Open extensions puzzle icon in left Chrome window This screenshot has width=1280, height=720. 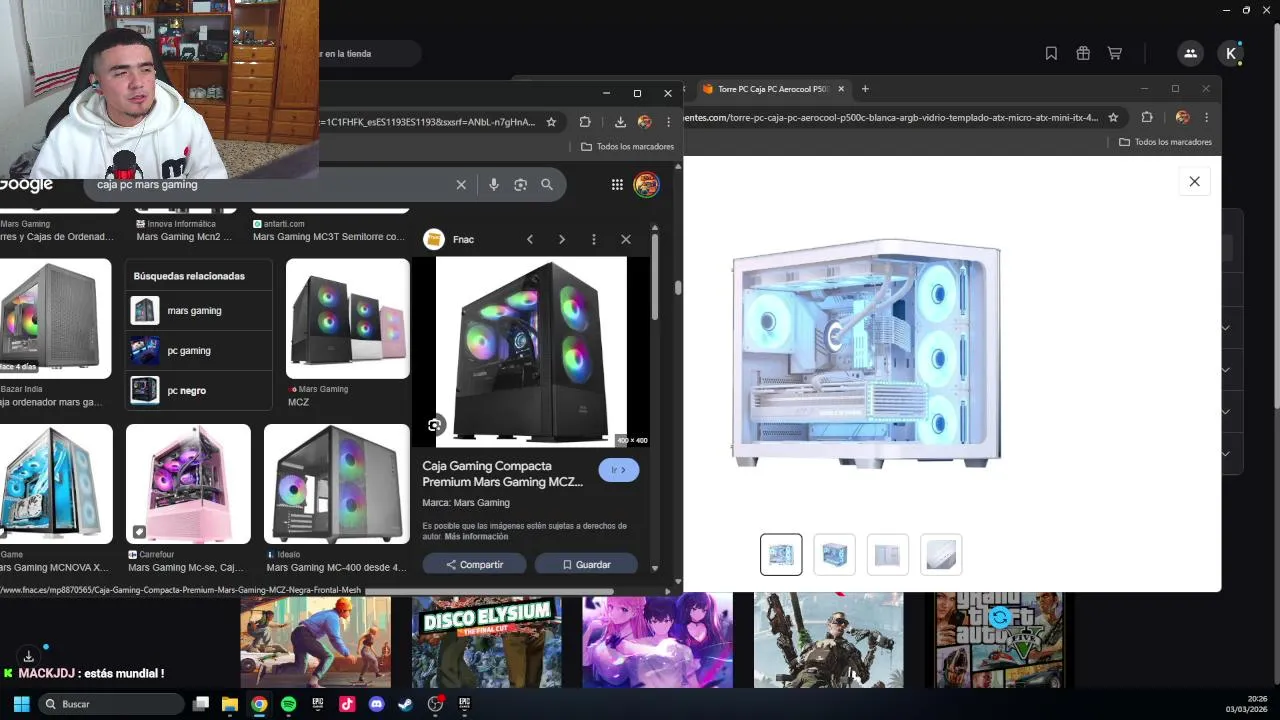pyautogui.click(x=585, y=122)
